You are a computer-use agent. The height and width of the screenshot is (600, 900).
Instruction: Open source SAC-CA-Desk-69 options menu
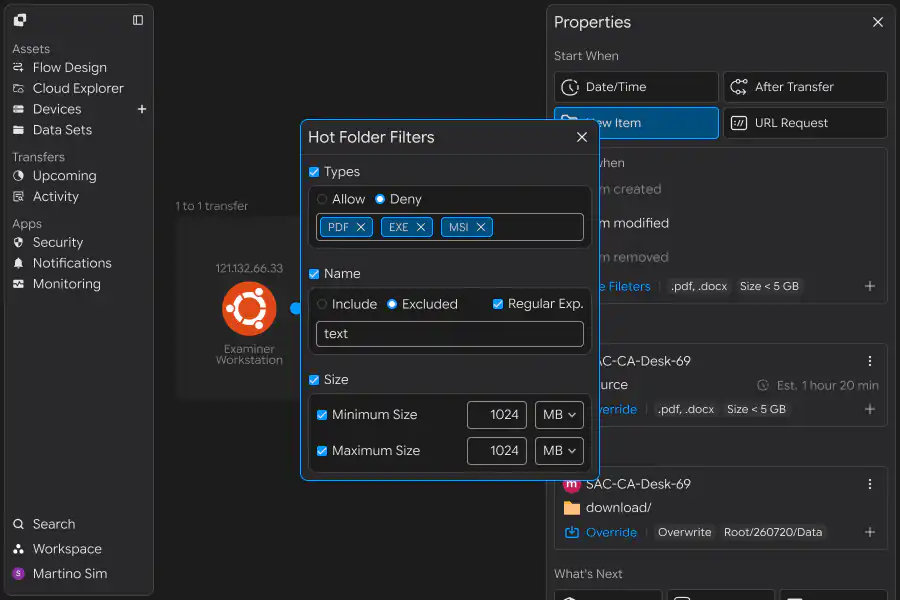pyautogui.click(x=870, y=361)
